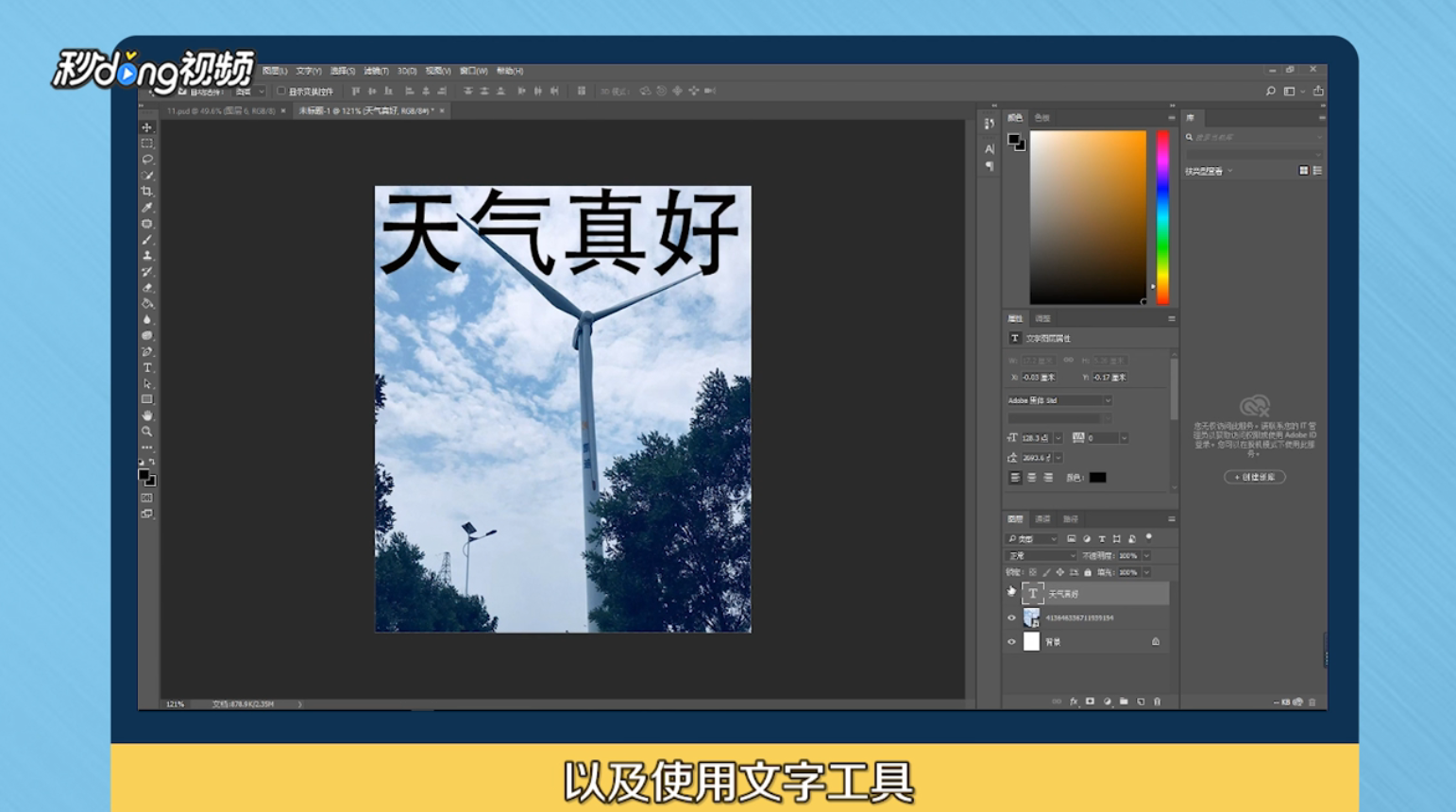This screenshot has width=1456, height=812.
Task: Select the Rectangular Marquee tool
Action: coord(147,144)
